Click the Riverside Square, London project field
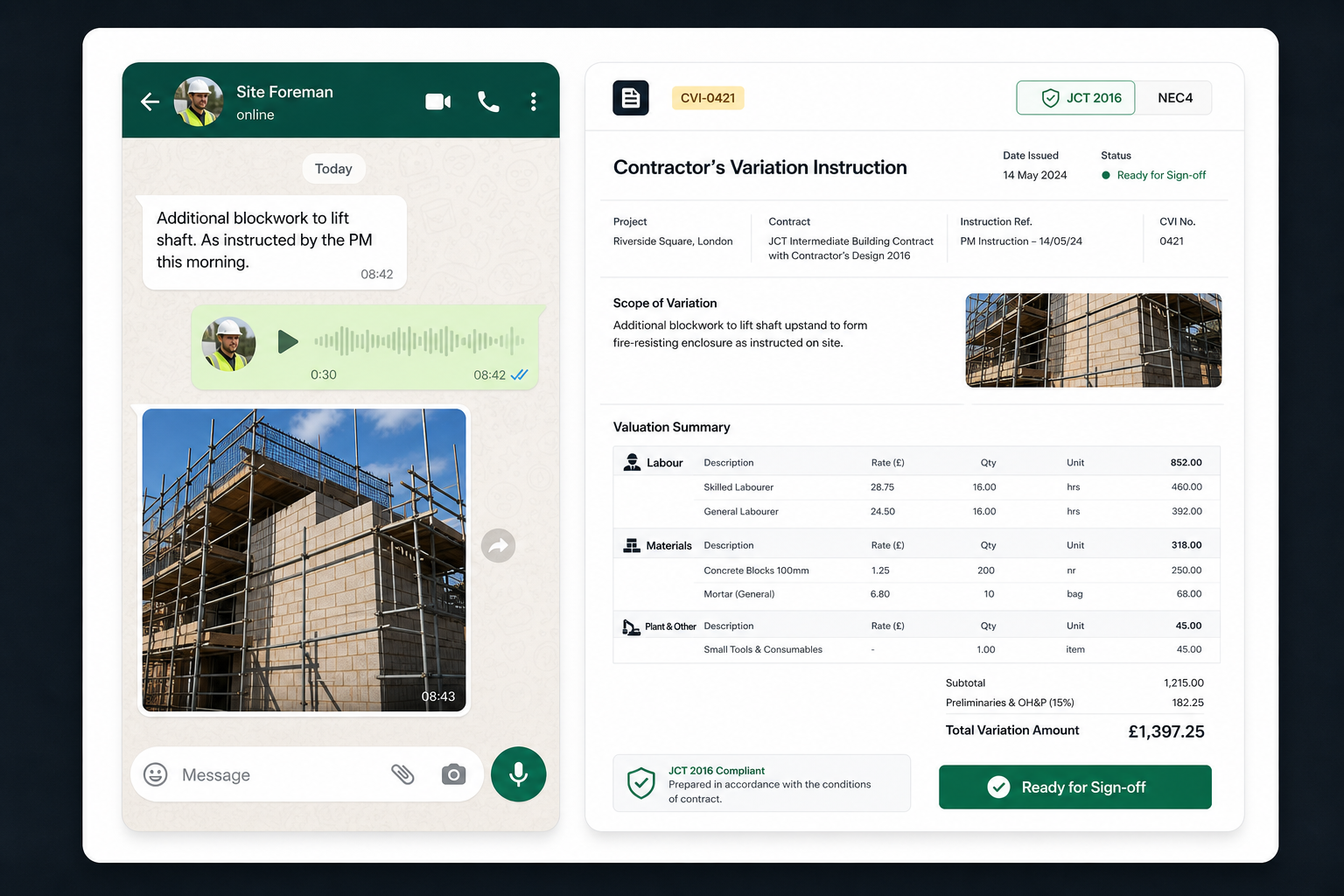This screenshot has width=1344, height=896. click(673, 241)
